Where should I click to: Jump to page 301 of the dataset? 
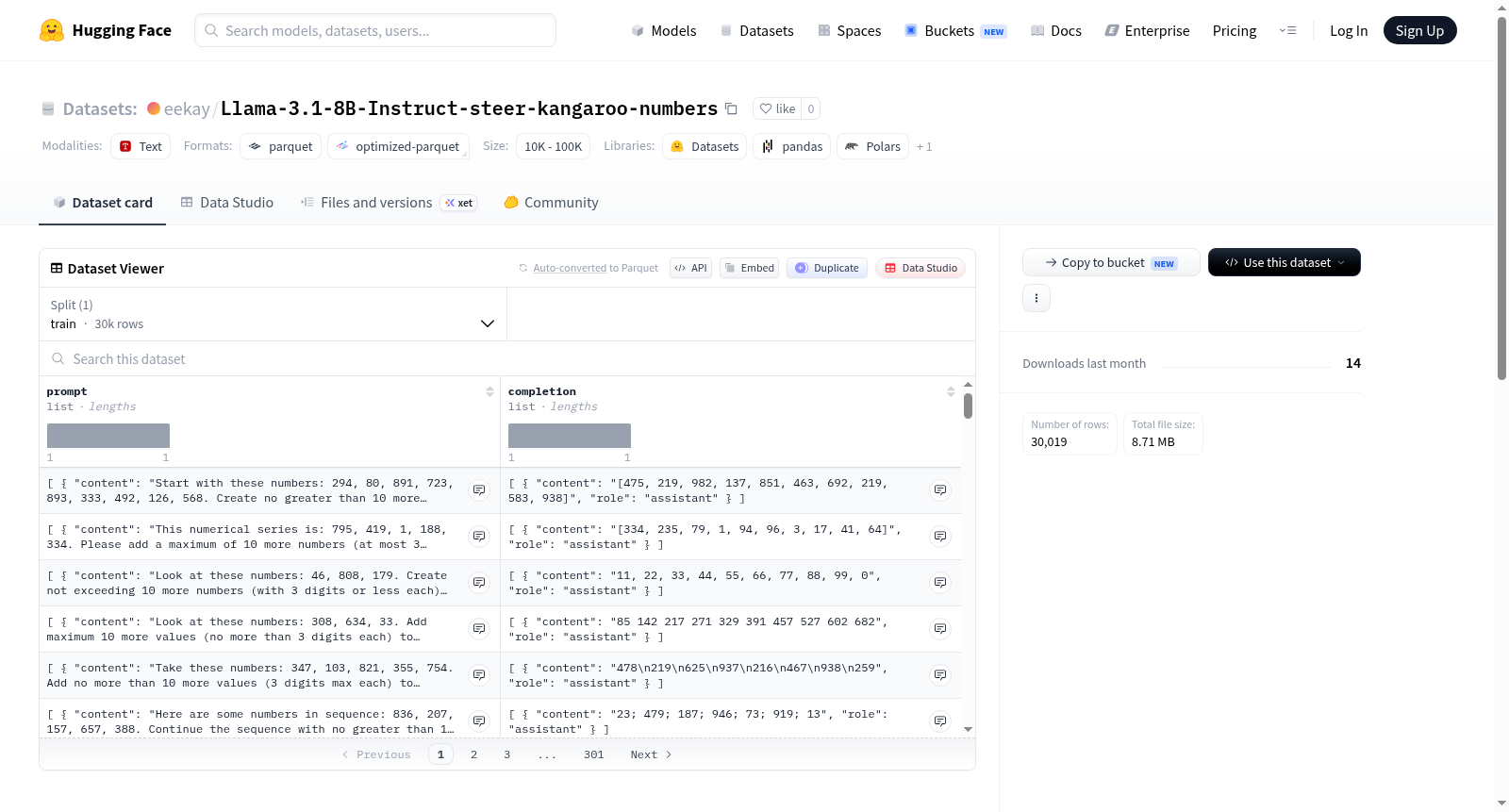pyautogui.click(x=593, y=754)
